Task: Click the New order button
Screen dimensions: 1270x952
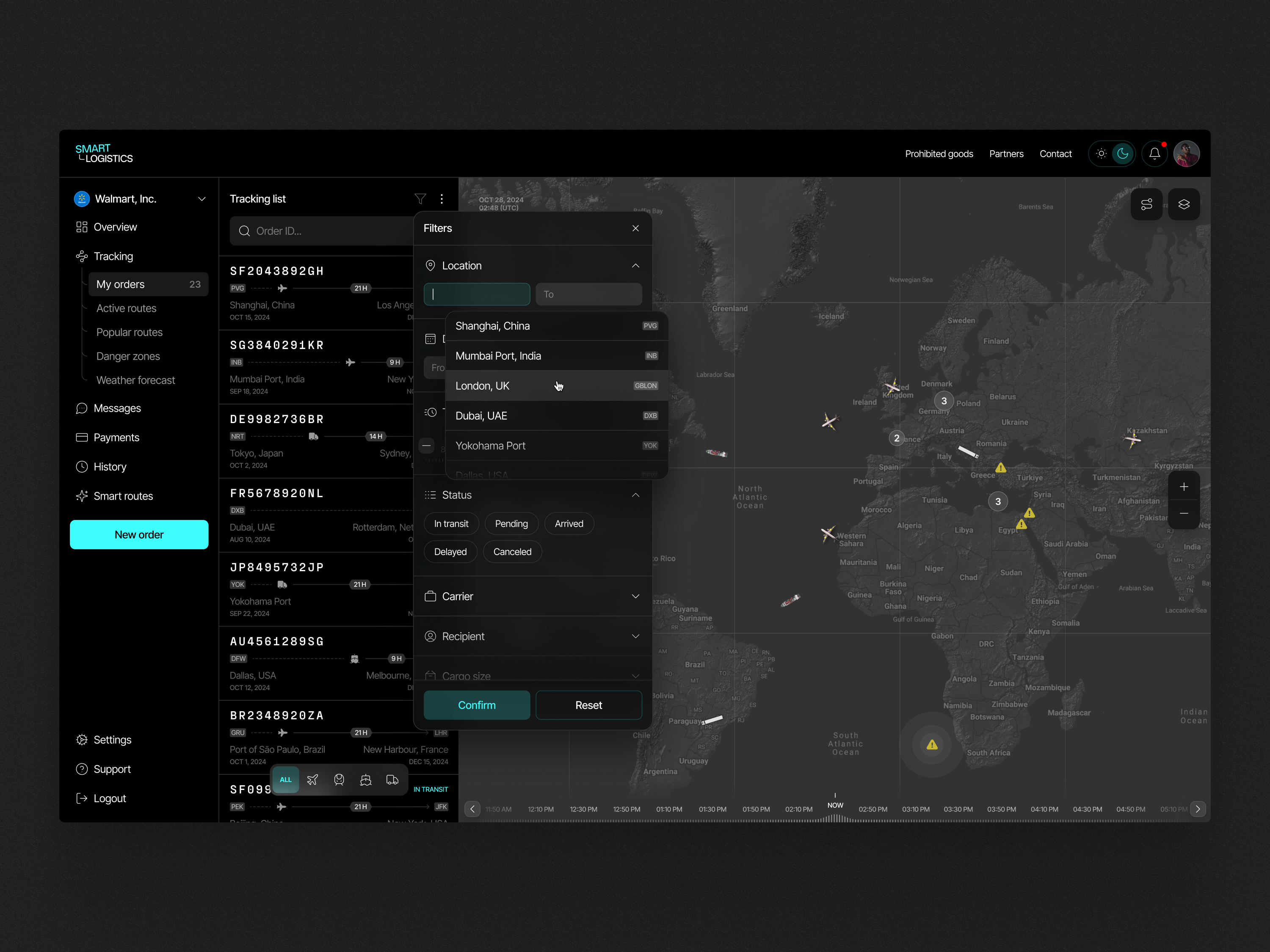Action: click(x=139, y=534)
